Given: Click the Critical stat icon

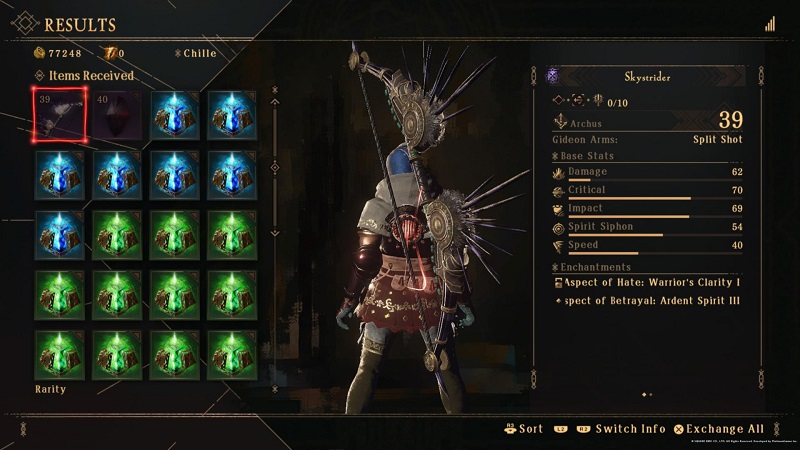Looking at the screenshot, I should click(x=559, y=192).
